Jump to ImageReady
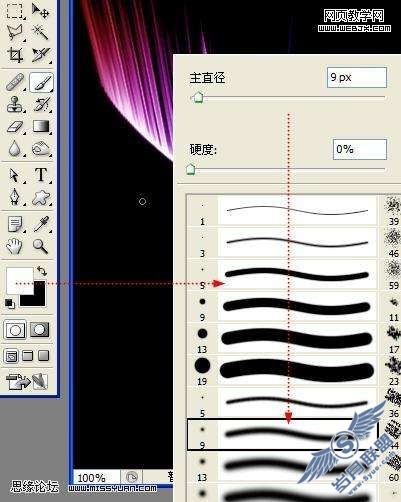The width and height of the screenshot is (401, 502). point(27,381)
